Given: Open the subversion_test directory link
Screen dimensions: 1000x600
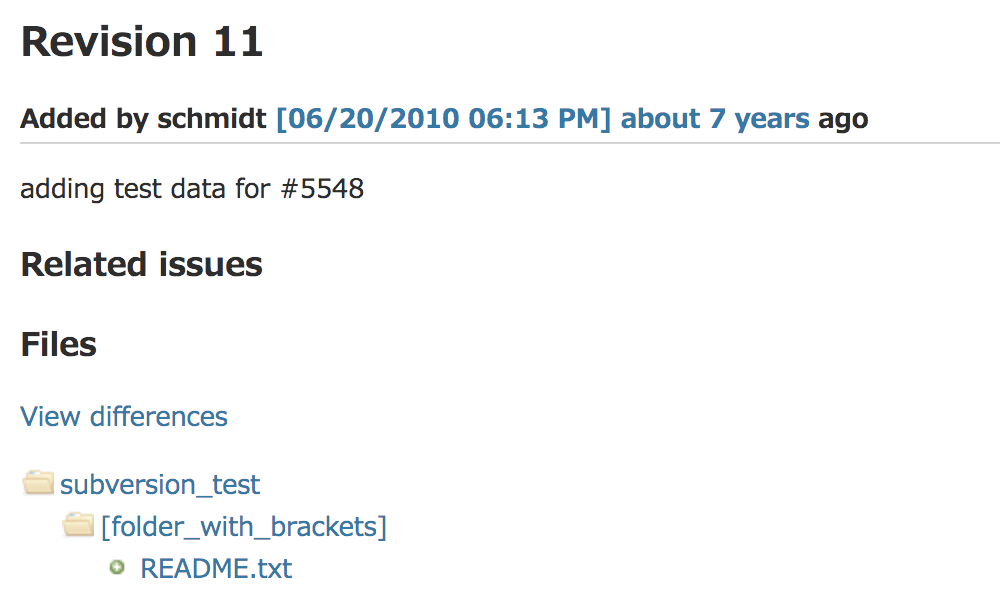Looking at the screenshot, I should (x=159, y=485).
